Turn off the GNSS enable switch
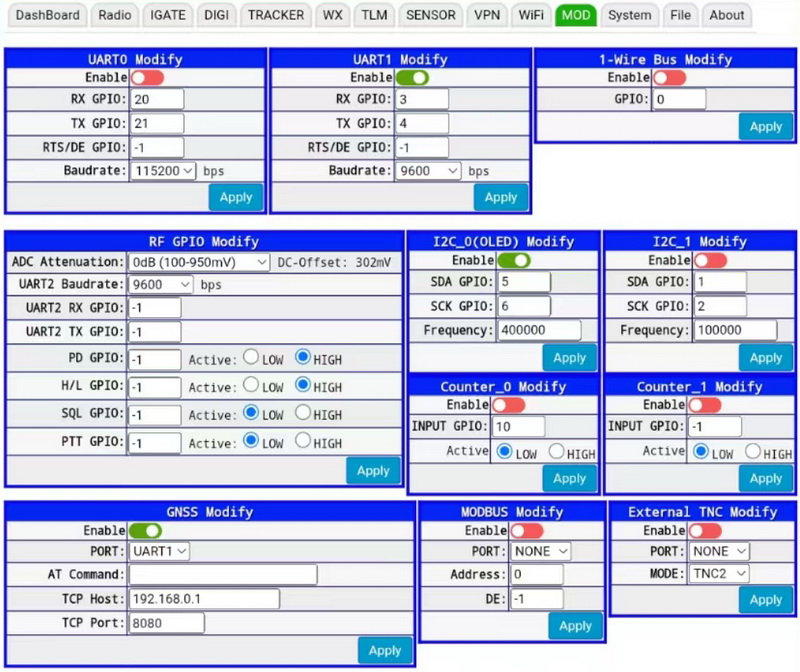 [x=145, y=530]
